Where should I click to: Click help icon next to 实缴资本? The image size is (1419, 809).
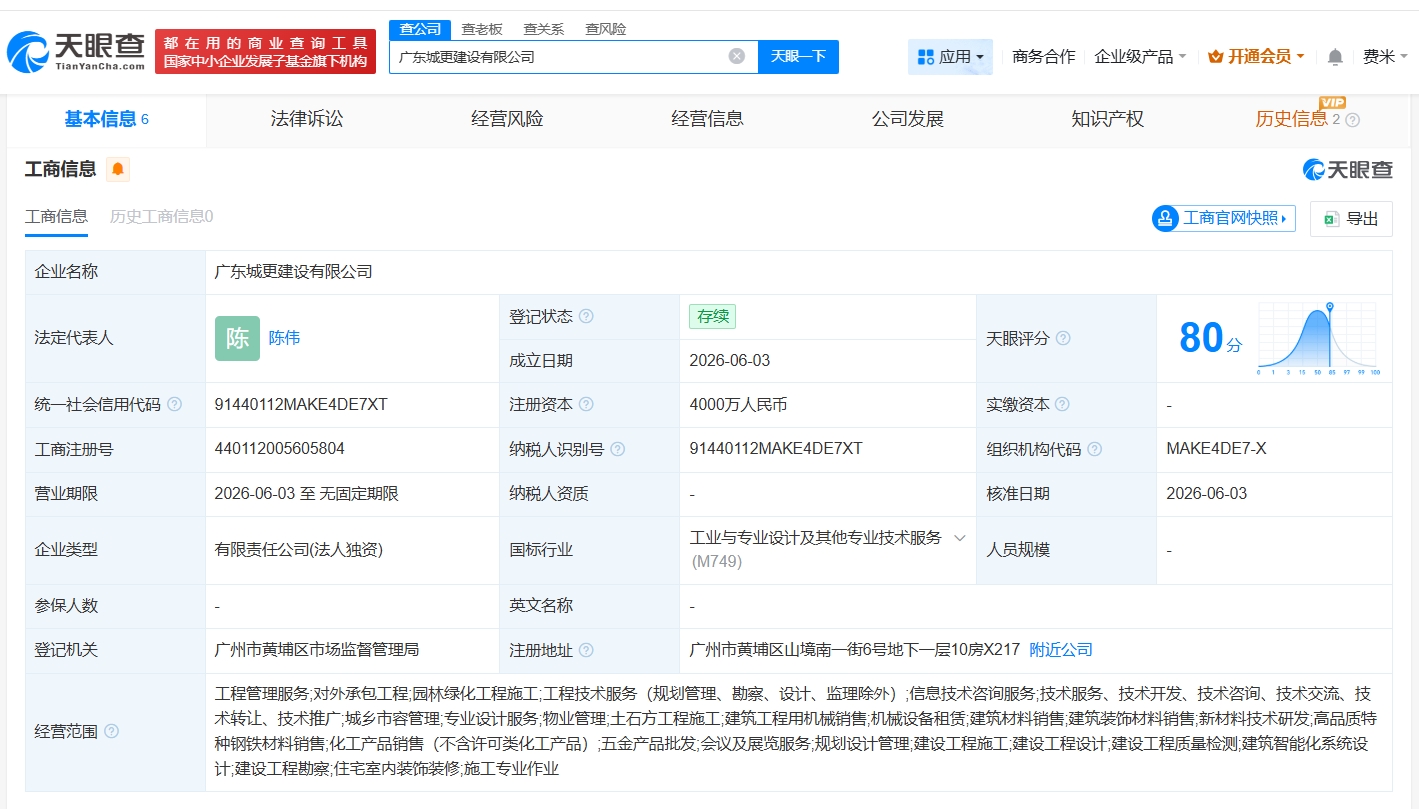coord(1062,404)
